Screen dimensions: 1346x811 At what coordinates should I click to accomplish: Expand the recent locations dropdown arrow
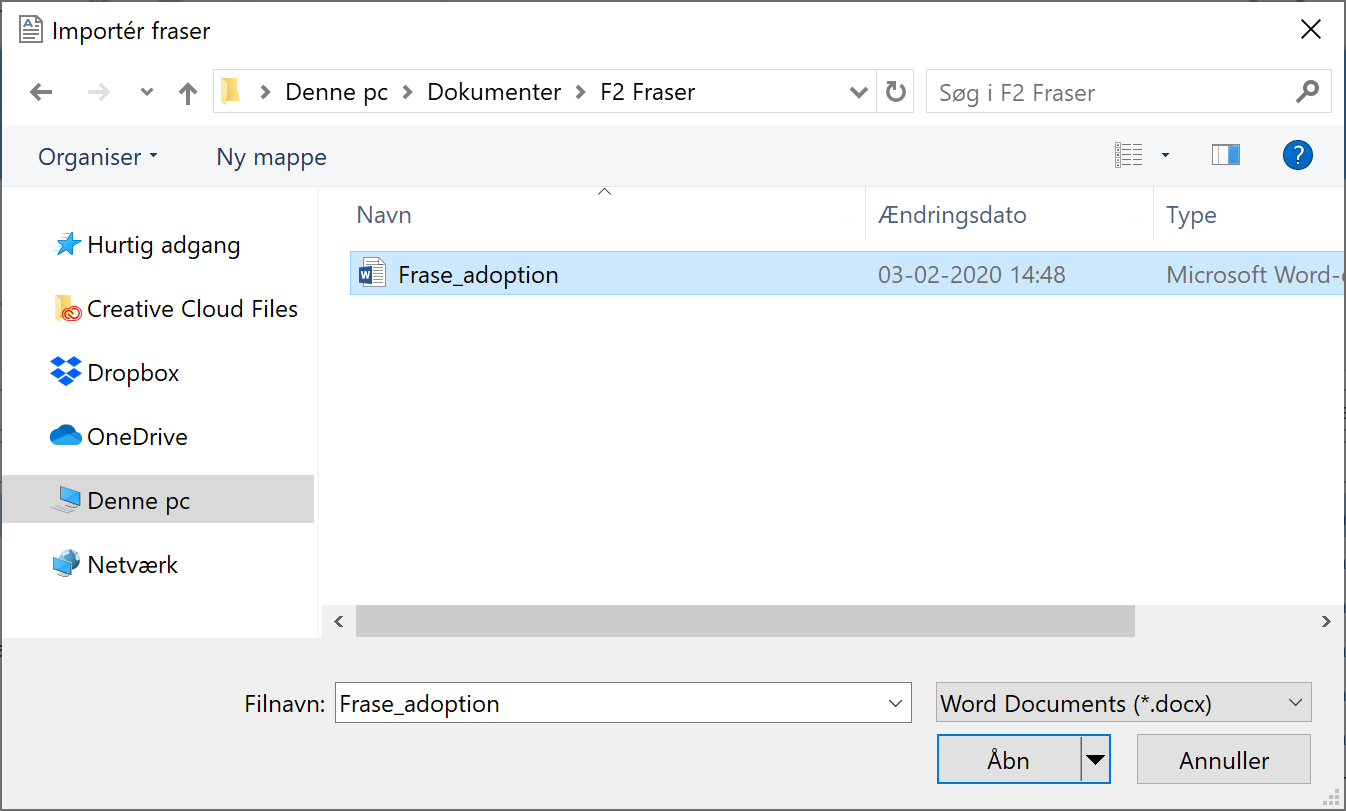point(147,93)
